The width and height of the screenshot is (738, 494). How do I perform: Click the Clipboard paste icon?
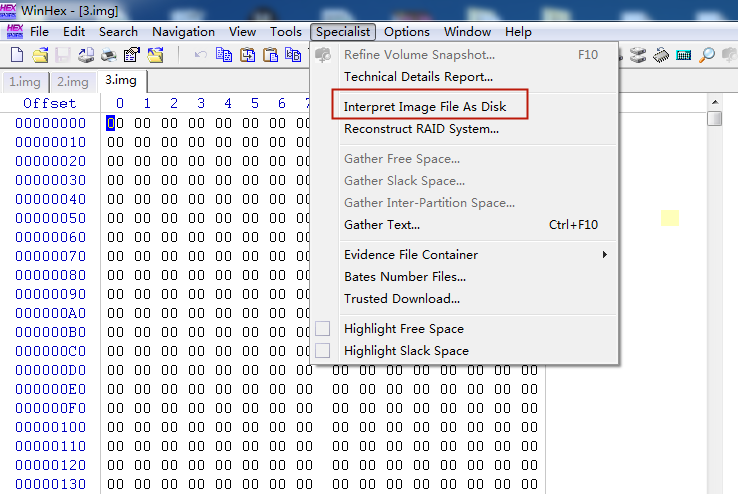coord(270,55)
